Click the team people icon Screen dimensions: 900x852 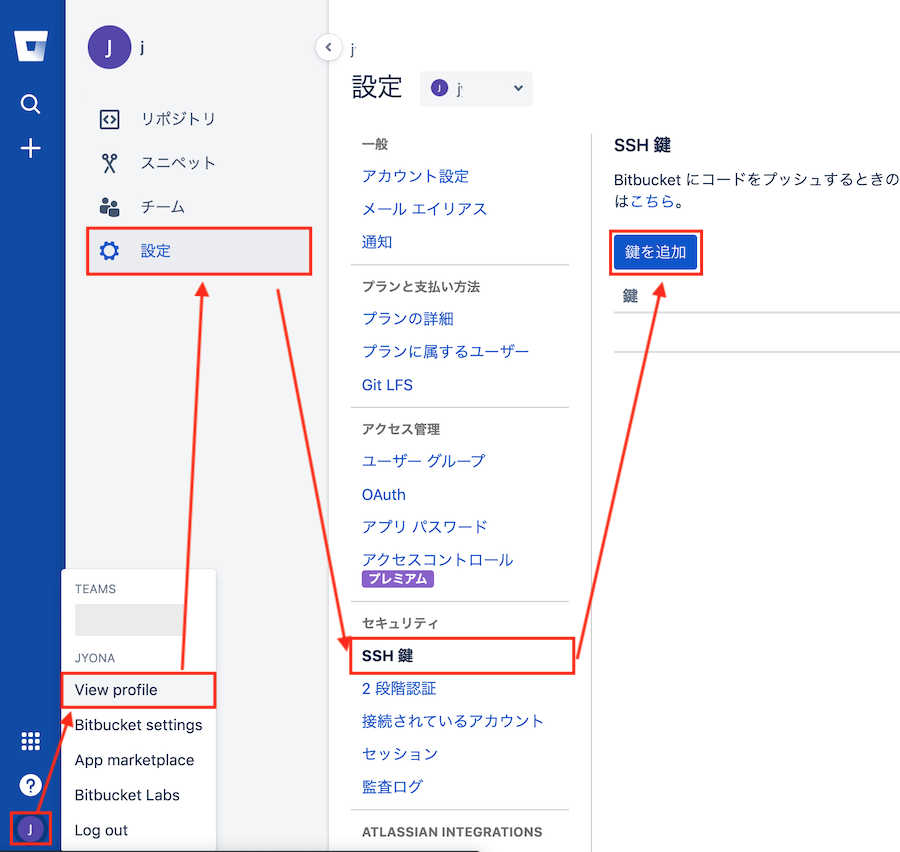tap(109, 207)
